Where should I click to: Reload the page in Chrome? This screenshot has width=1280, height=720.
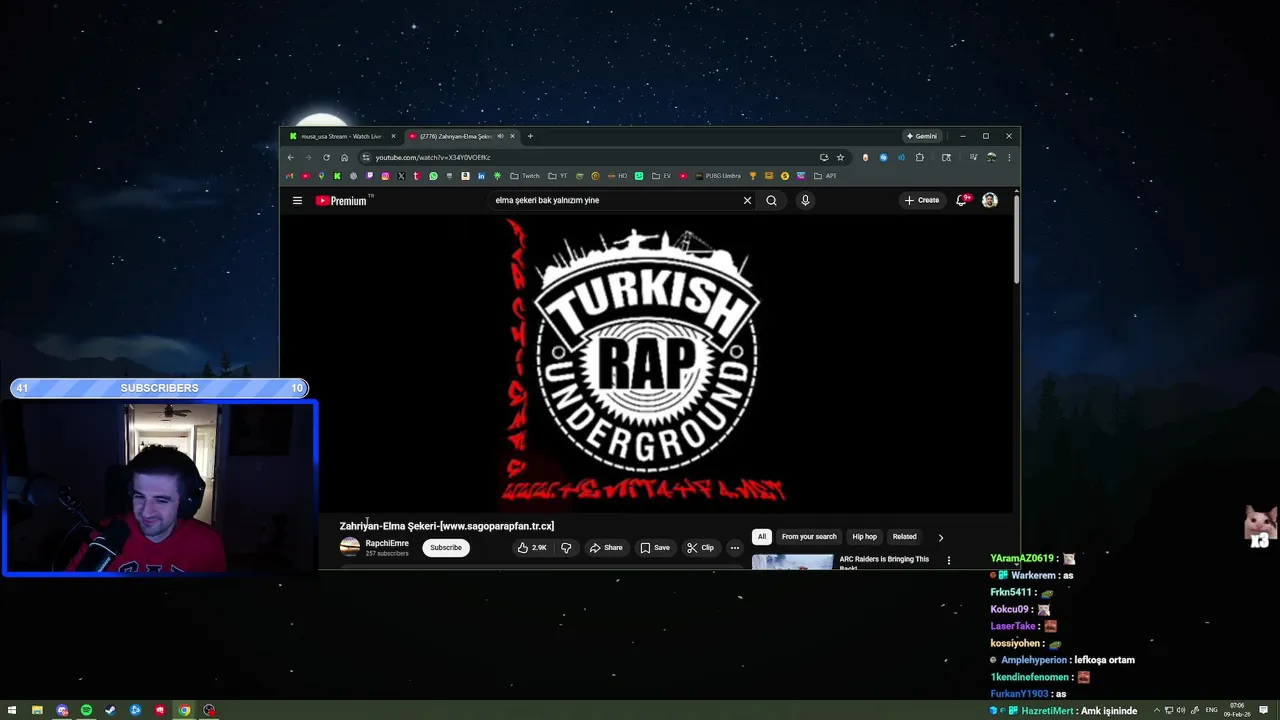326,157
